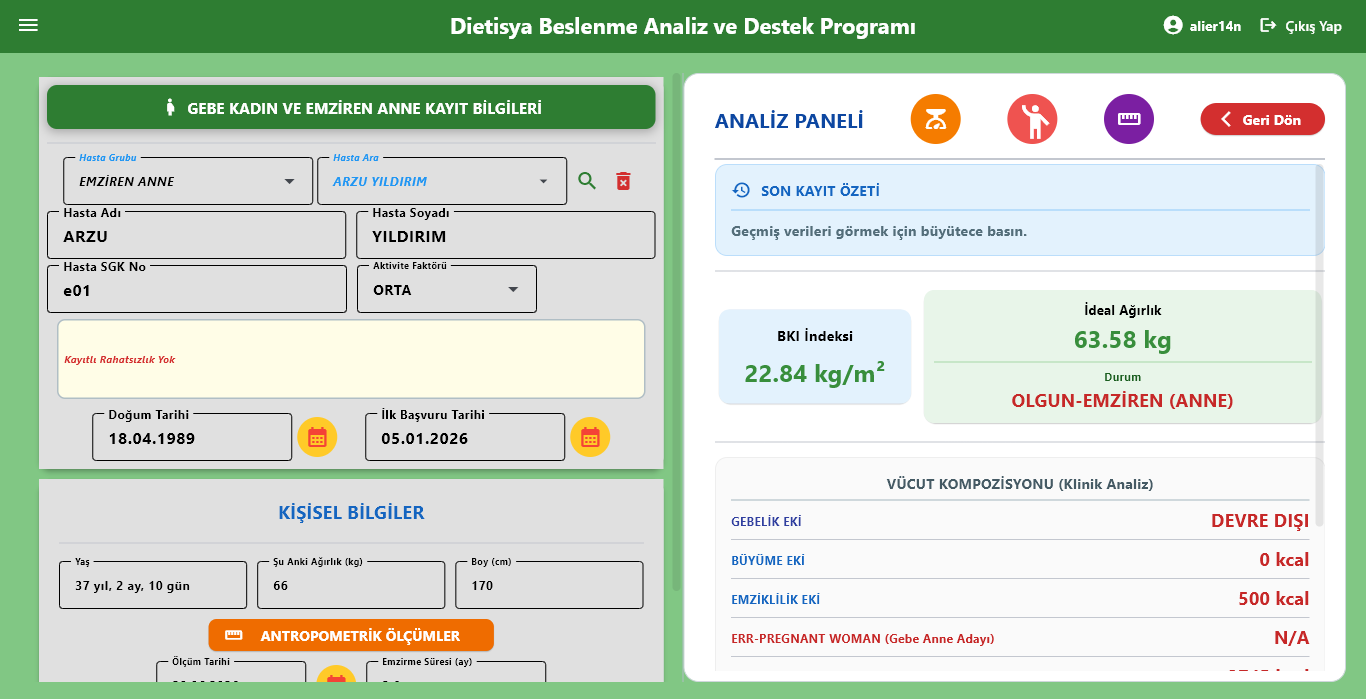Click the Doğum Tarihi date field
Viewport: 1366px width, 699px height.
tap(192, 438)
